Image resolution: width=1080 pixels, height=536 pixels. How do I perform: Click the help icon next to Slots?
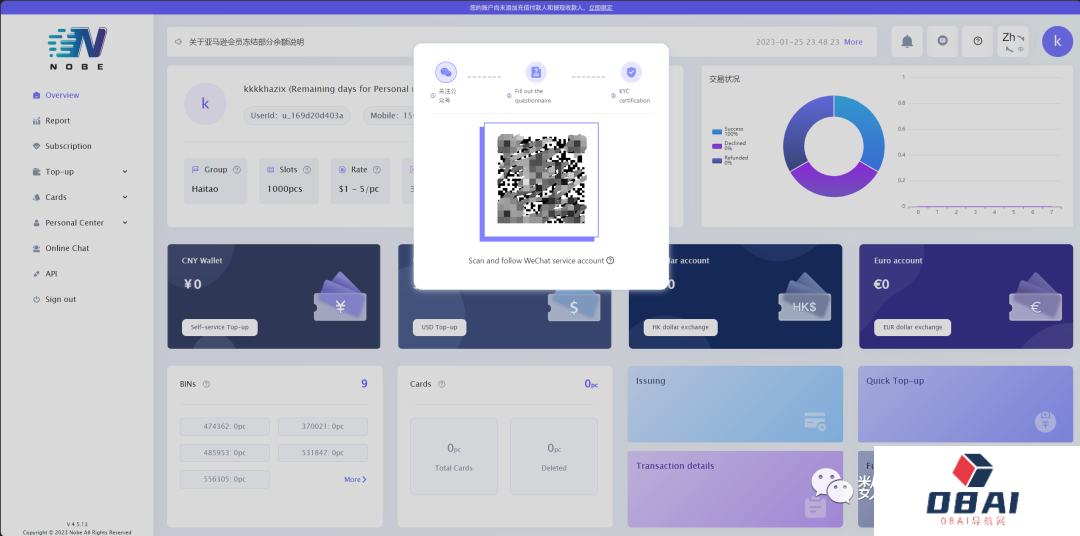click(x=307, y=169)
